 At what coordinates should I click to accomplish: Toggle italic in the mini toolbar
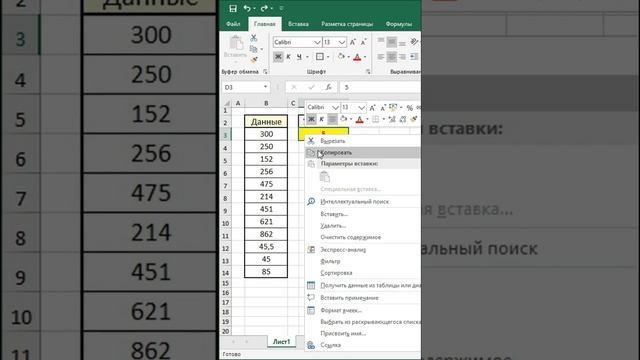[321, 119]
